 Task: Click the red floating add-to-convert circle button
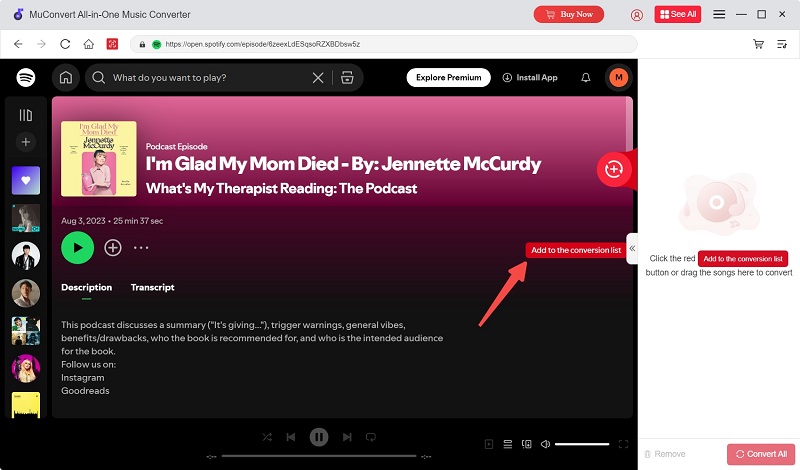point(613,169)
